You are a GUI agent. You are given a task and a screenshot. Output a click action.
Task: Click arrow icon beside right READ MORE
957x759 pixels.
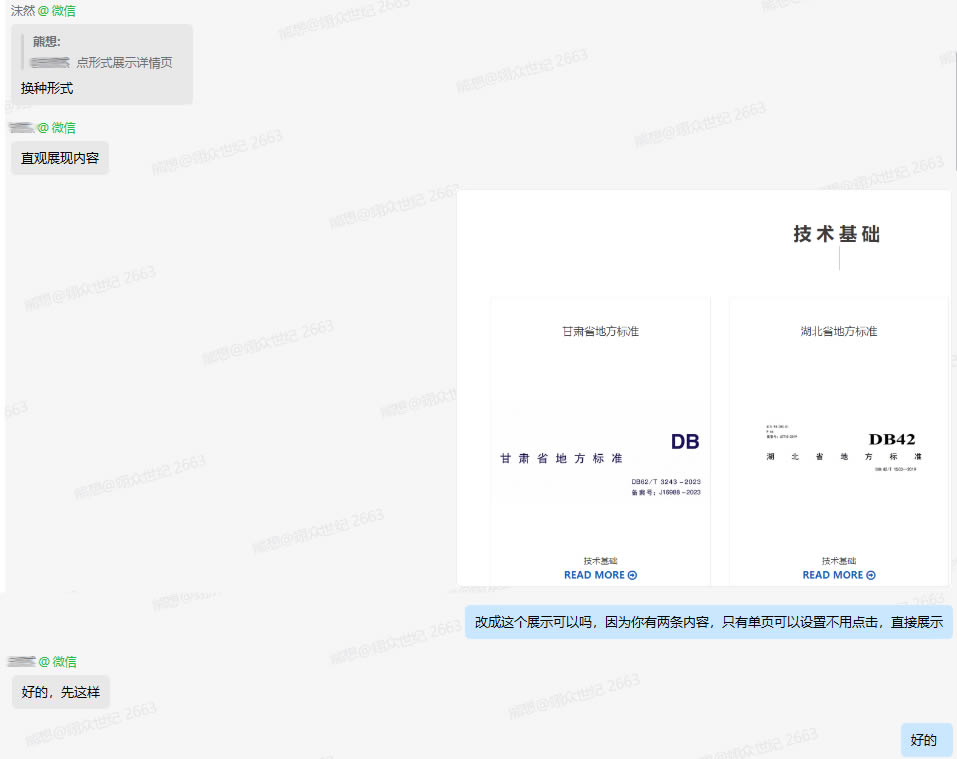click(x=871, y=575)
